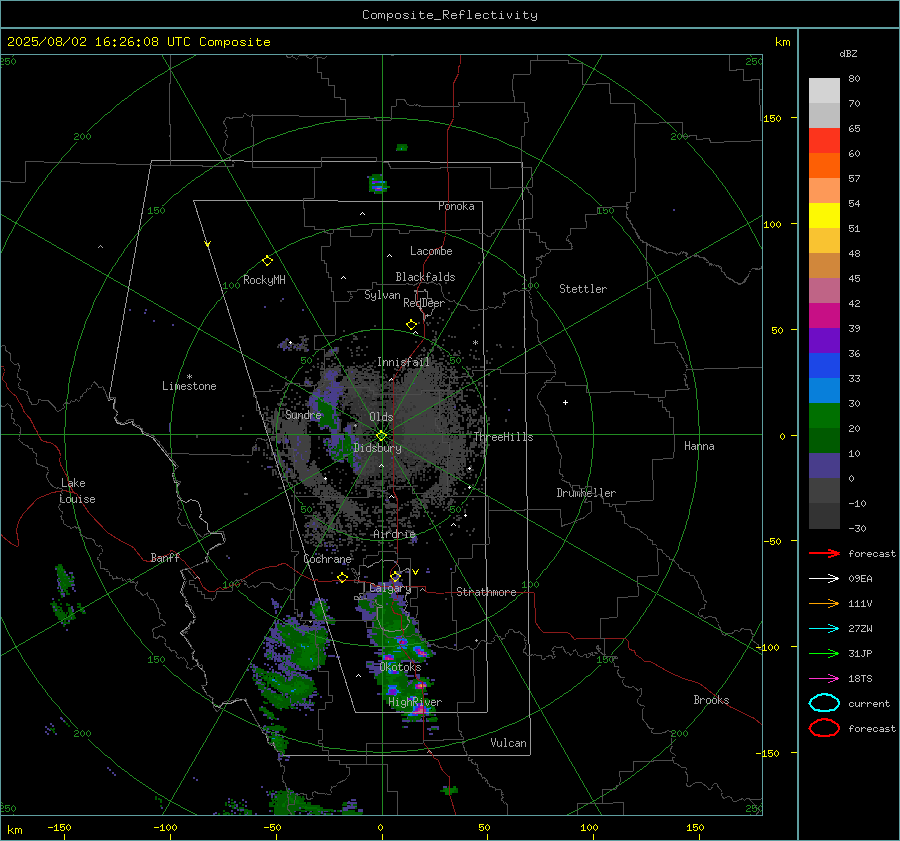Click the green echo cluster southwest of Lake Louise
The width and height of the screenshot is (900, 841).
click(x=65, y=597)
